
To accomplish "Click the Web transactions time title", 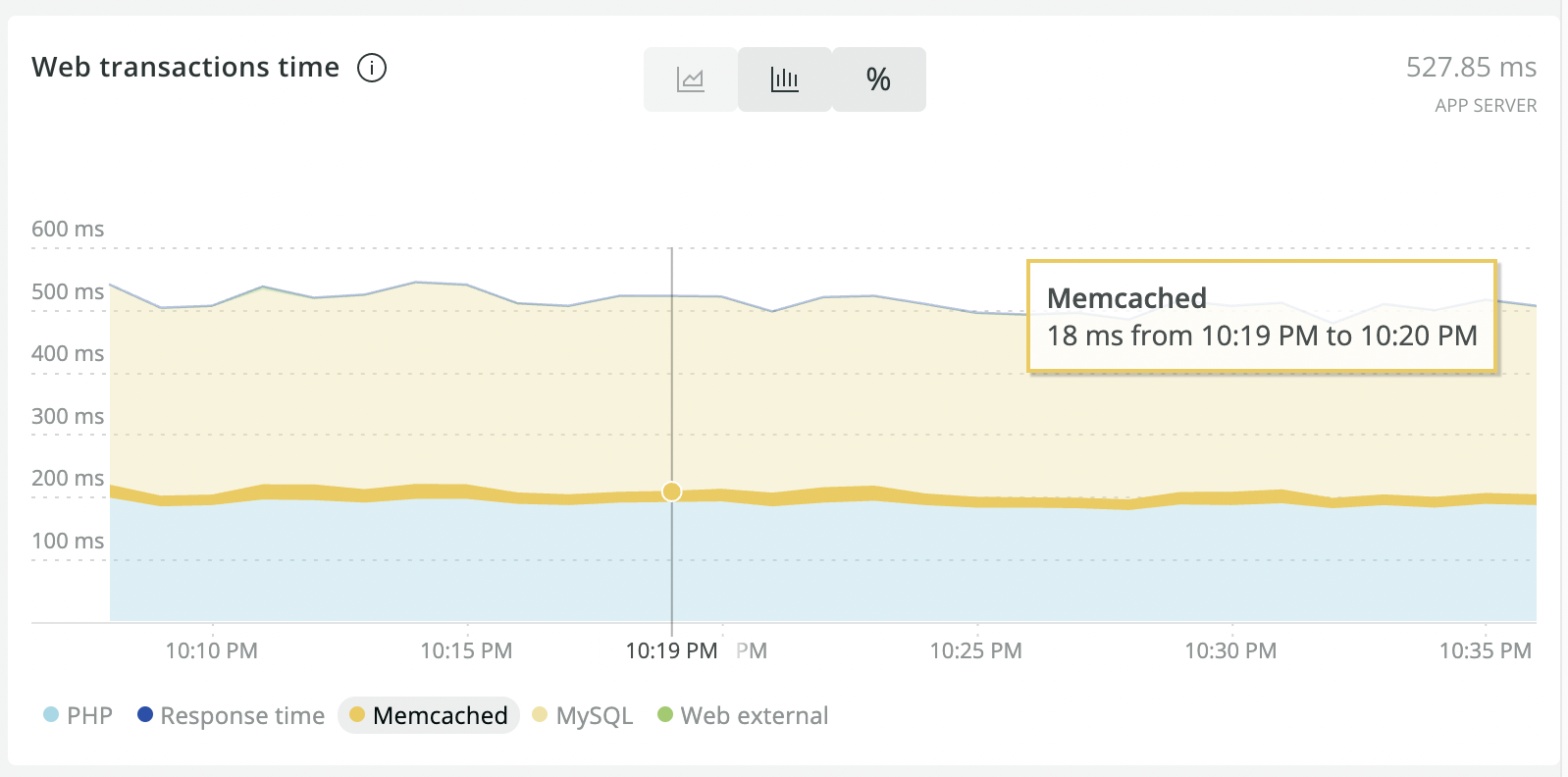I will click(x=185, y=67).
